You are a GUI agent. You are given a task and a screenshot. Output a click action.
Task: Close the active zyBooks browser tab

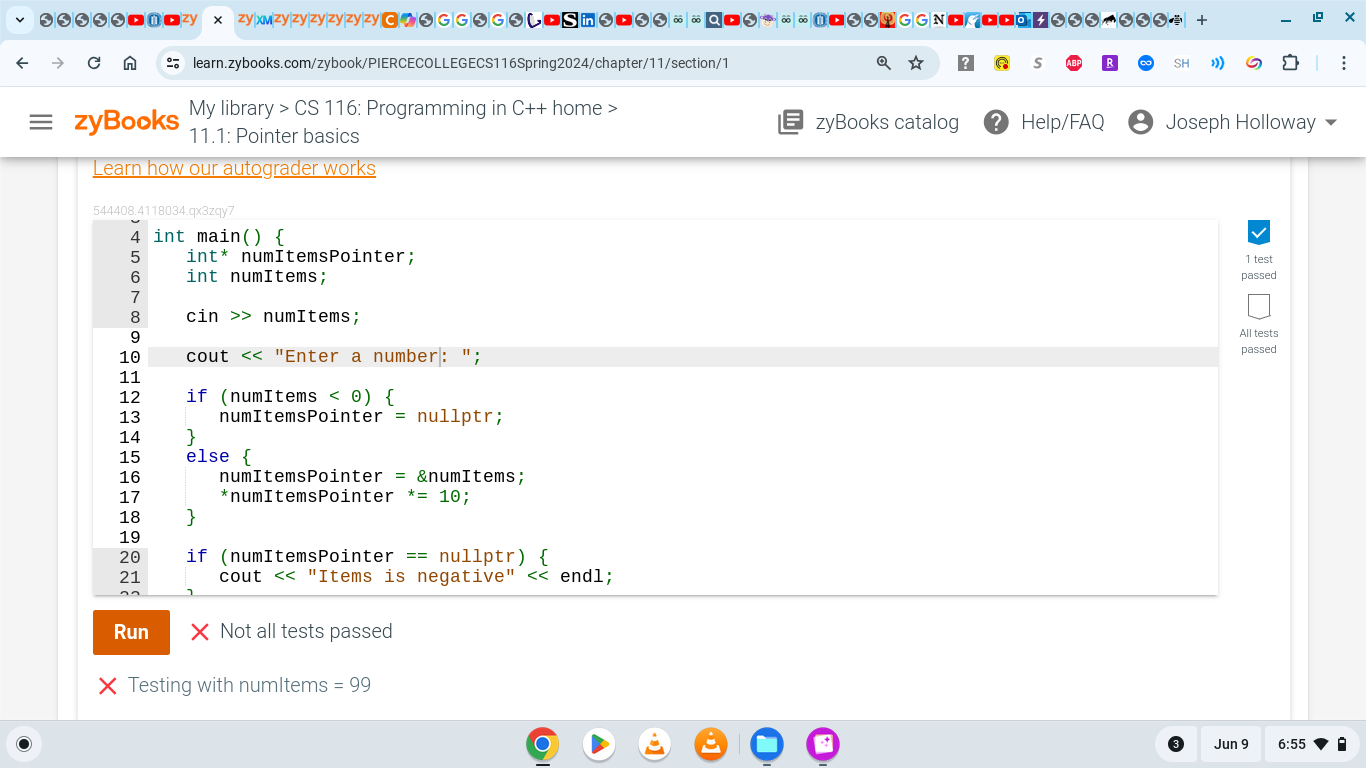[217, 20]
